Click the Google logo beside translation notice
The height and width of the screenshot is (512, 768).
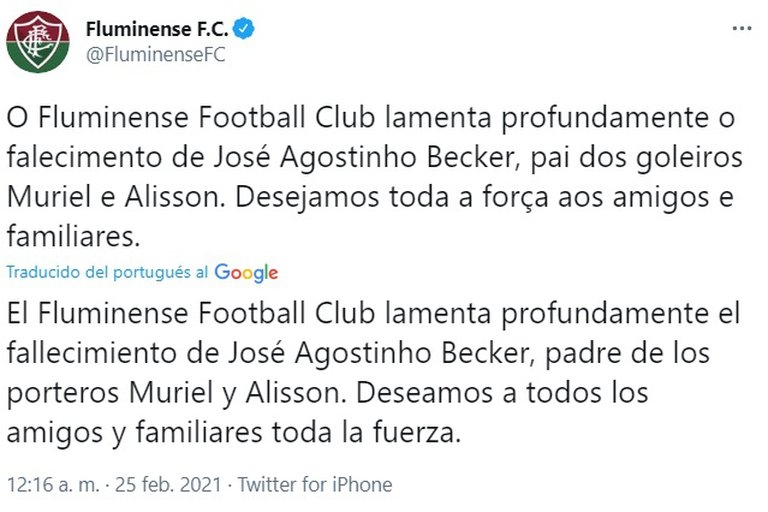(246, 273)
